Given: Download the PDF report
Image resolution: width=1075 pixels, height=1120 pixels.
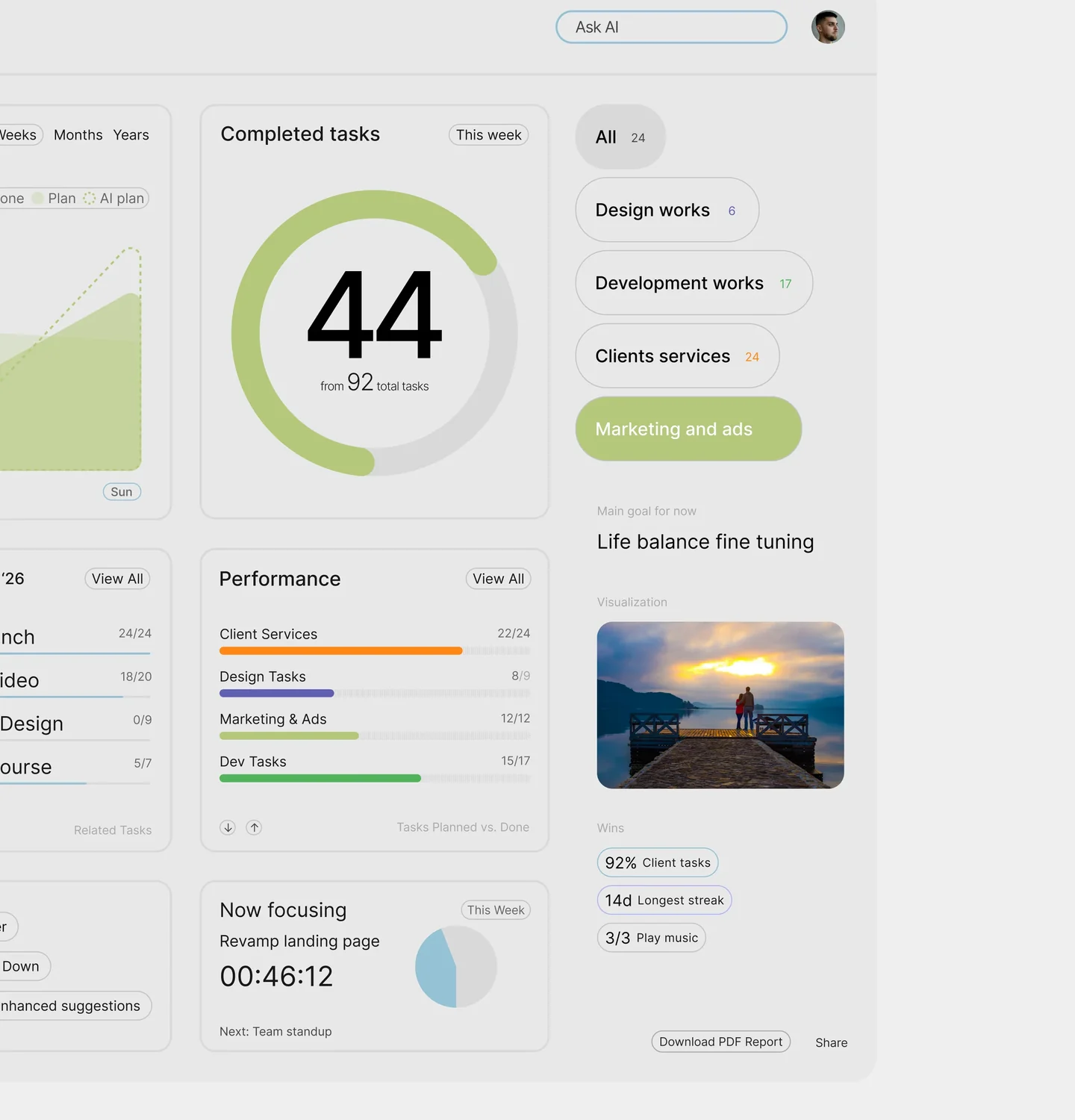Looking at the screenshot, I should pos(721,1042).
